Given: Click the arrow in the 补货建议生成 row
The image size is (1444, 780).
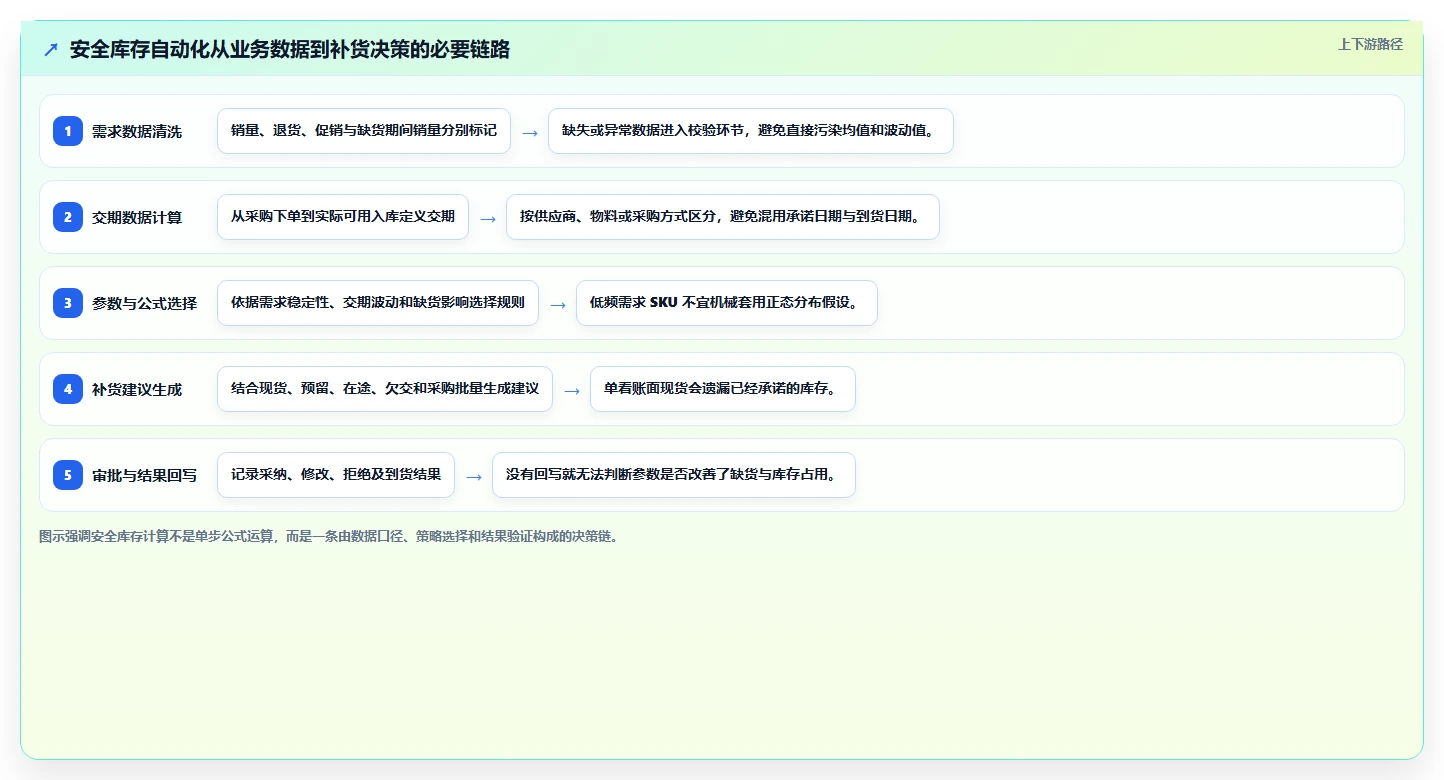Looking at the screenshot, I should click(x=572, y=390).
